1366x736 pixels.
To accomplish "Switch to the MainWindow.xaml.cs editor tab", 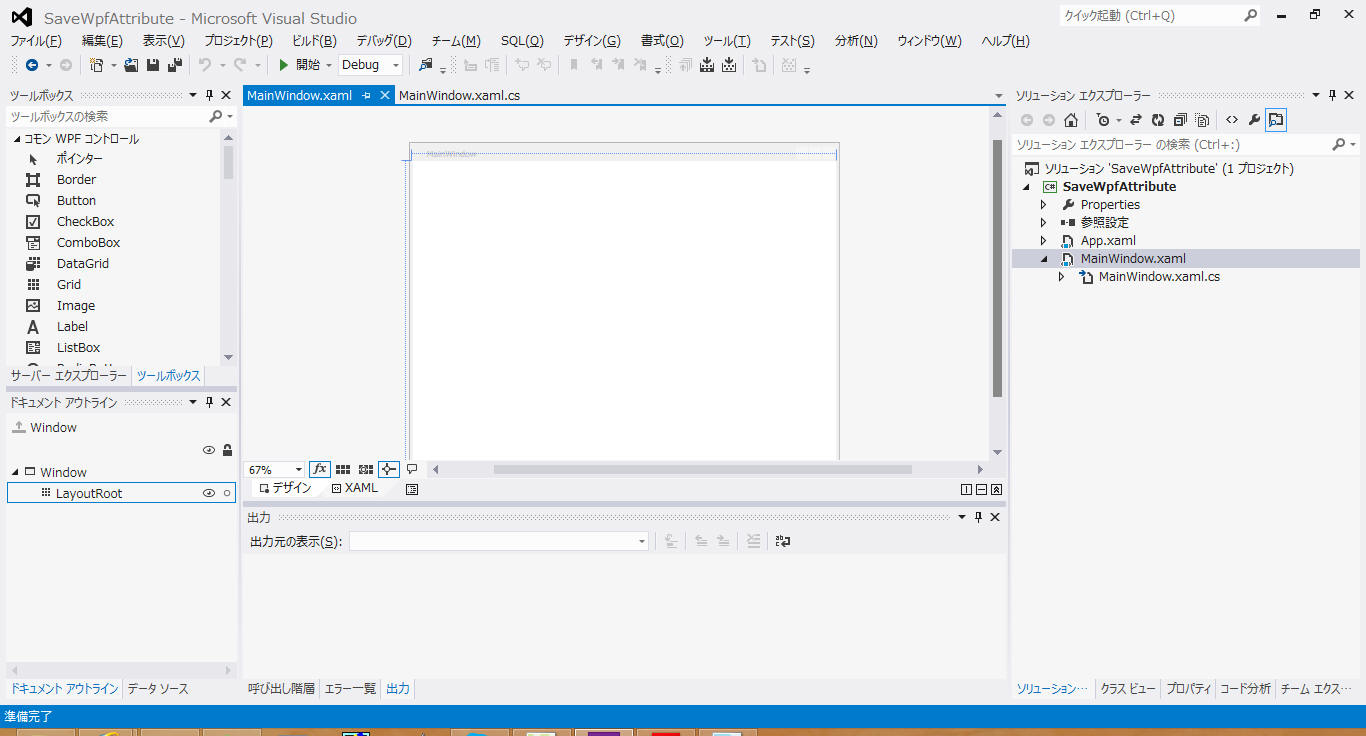I will pos(459,96).
